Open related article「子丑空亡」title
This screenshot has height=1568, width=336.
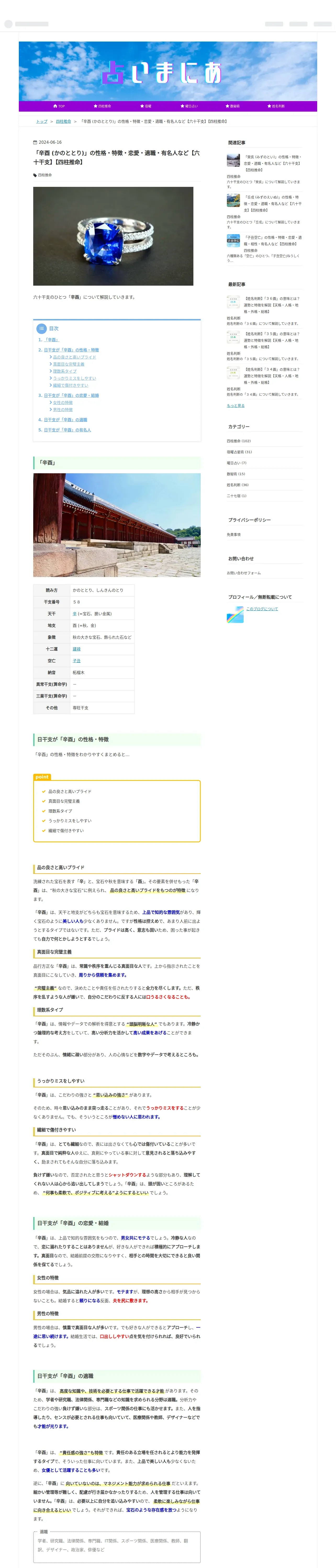click(273, 240)
